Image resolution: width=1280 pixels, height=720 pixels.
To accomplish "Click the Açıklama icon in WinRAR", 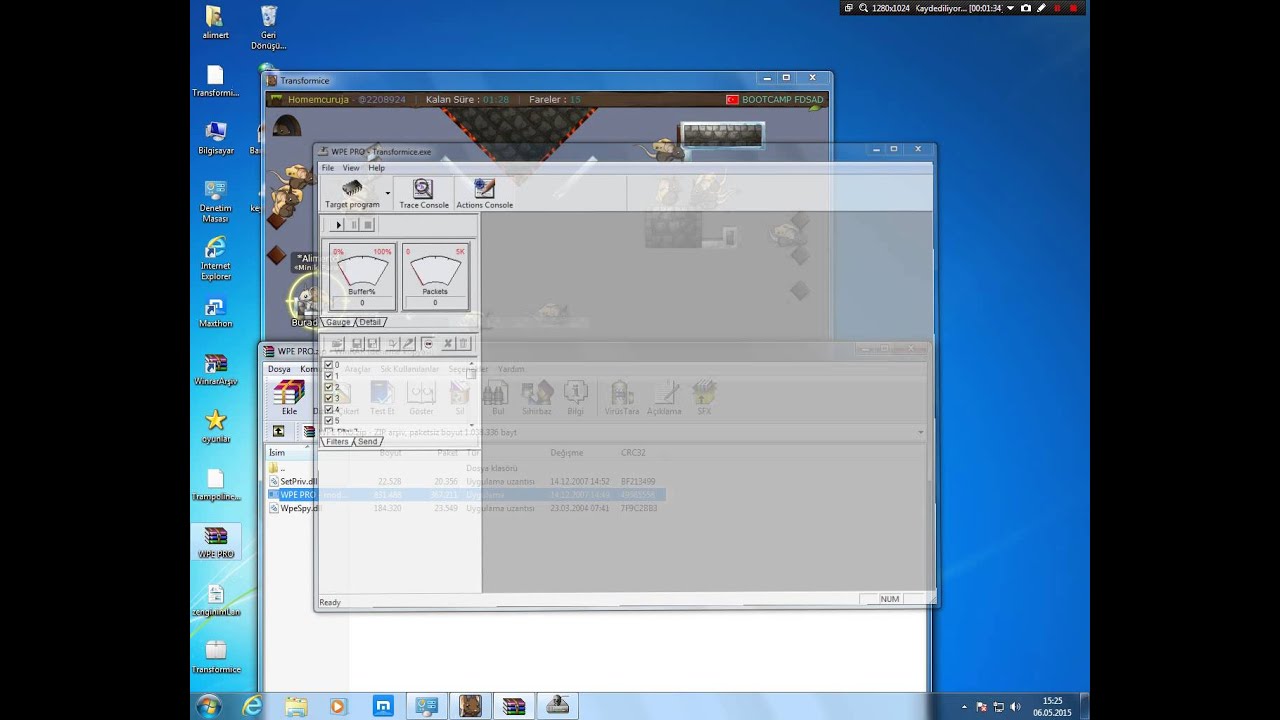I will (664, 397).
